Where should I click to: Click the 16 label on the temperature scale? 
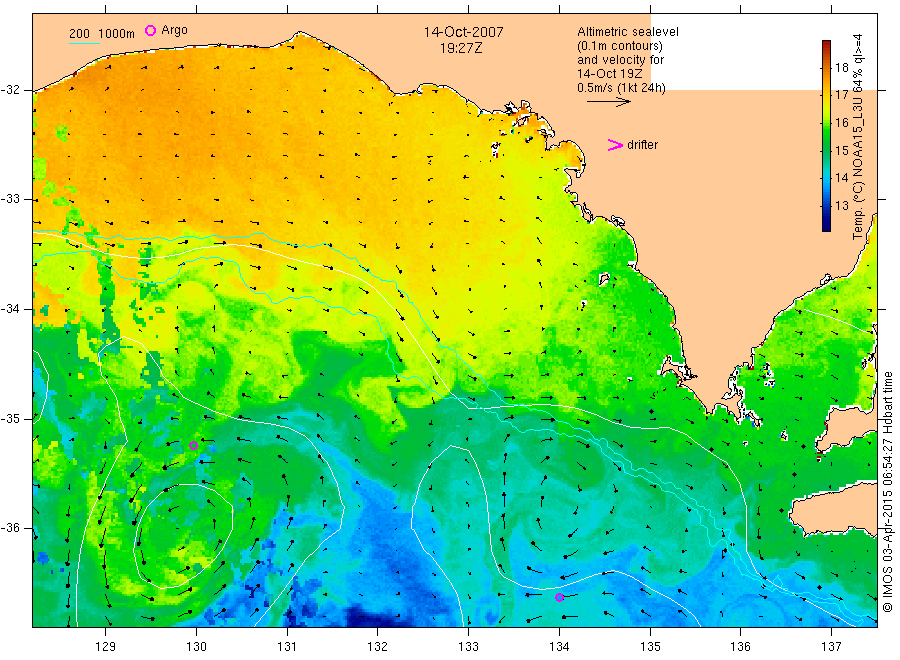tap(841, 122)
